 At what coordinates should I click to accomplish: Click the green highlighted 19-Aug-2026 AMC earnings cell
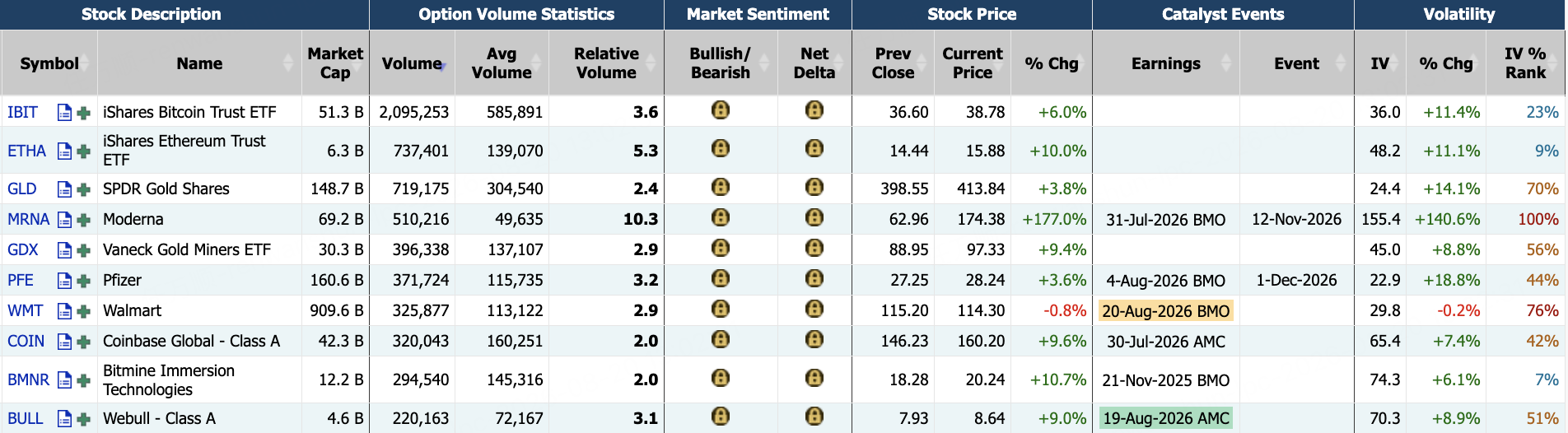click(1165, 418)
